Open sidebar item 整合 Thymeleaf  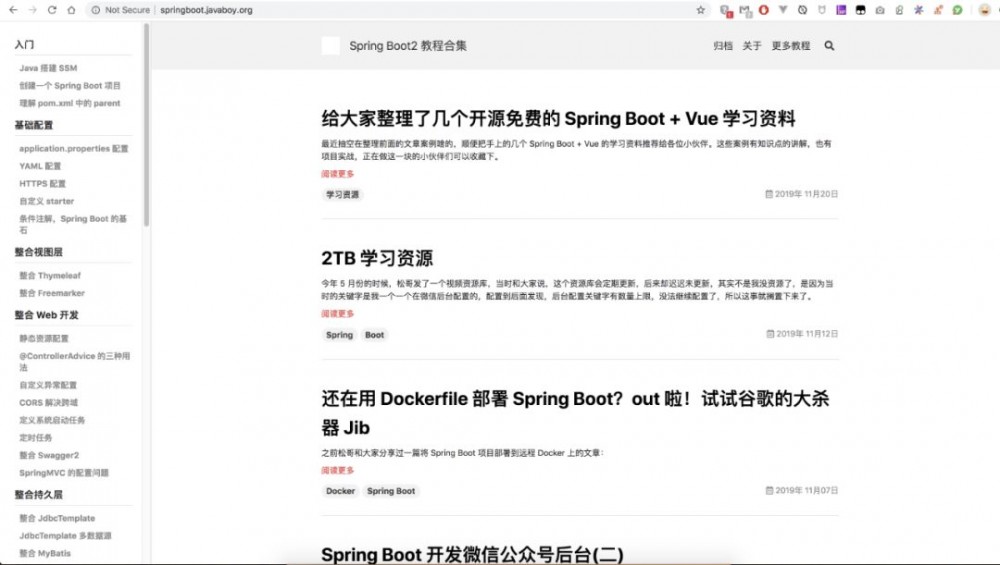click(50, 275)
